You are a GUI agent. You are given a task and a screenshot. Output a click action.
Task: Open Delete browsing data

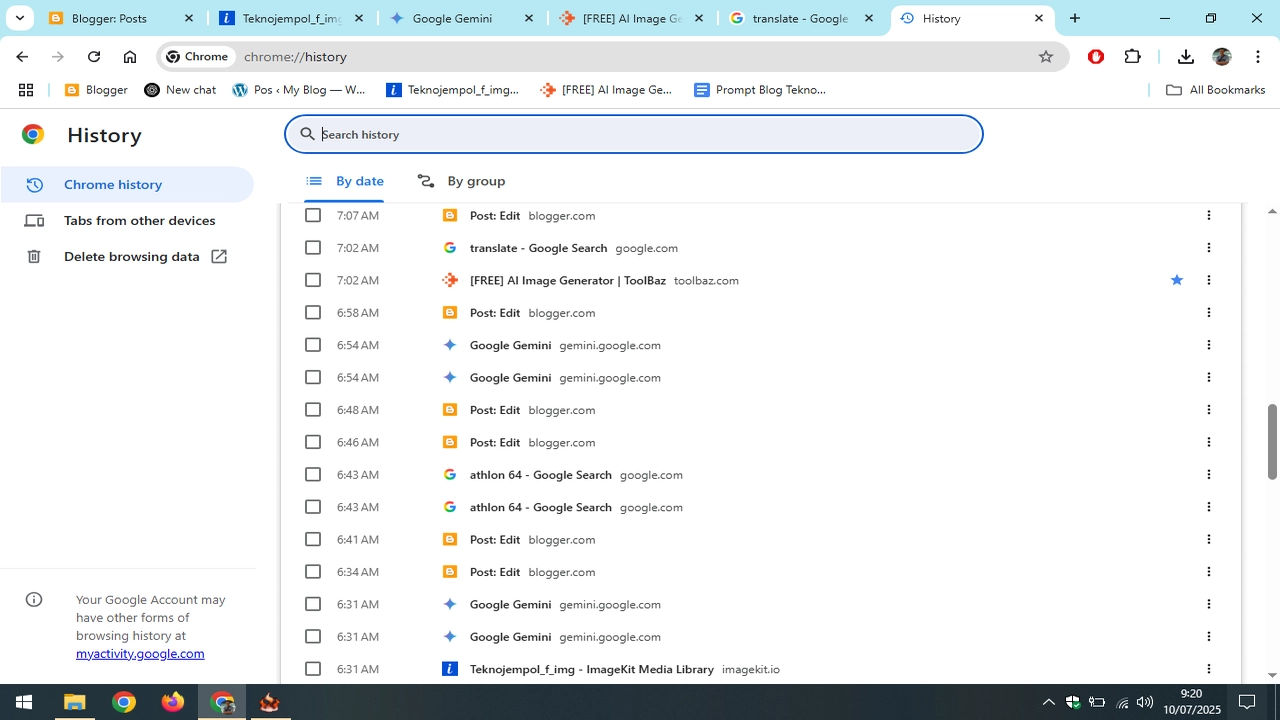pos(127,257)
